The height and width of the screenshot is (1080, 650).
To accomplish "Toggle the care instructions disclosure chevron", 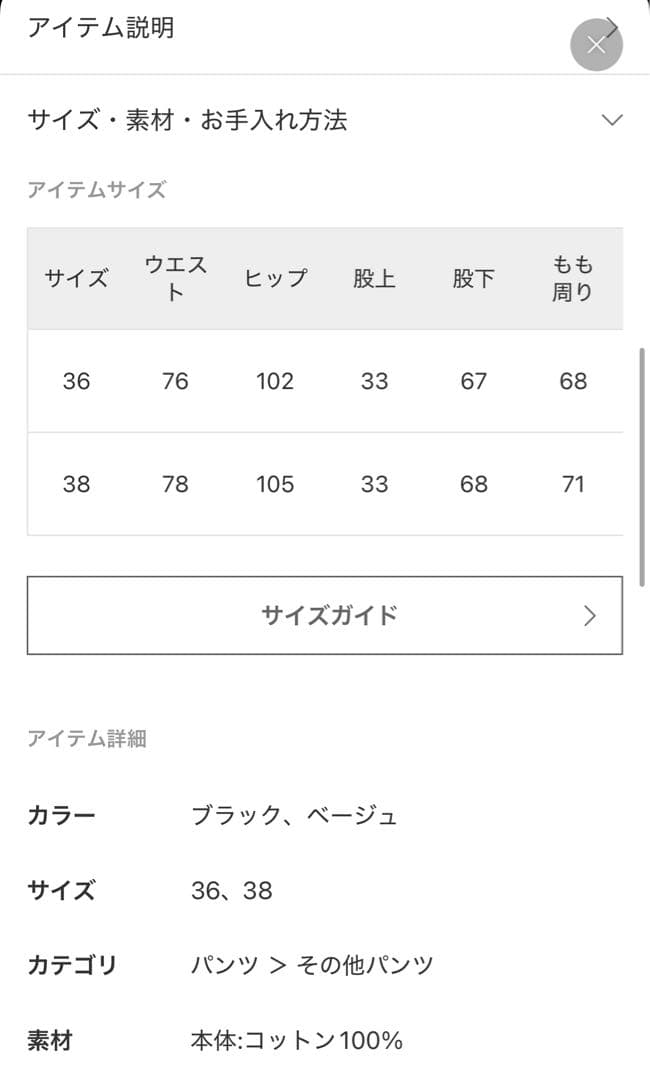I will pos(612,119).
